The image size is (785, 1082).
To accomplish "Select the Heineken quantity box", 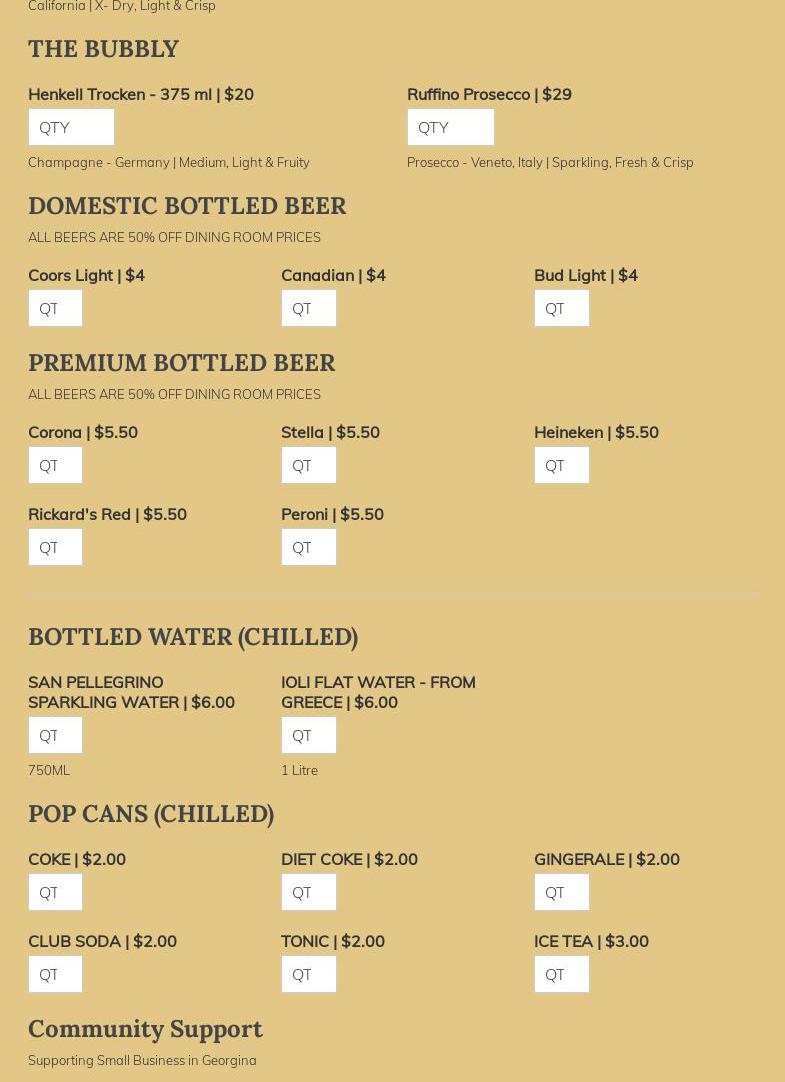I will 561,465.
